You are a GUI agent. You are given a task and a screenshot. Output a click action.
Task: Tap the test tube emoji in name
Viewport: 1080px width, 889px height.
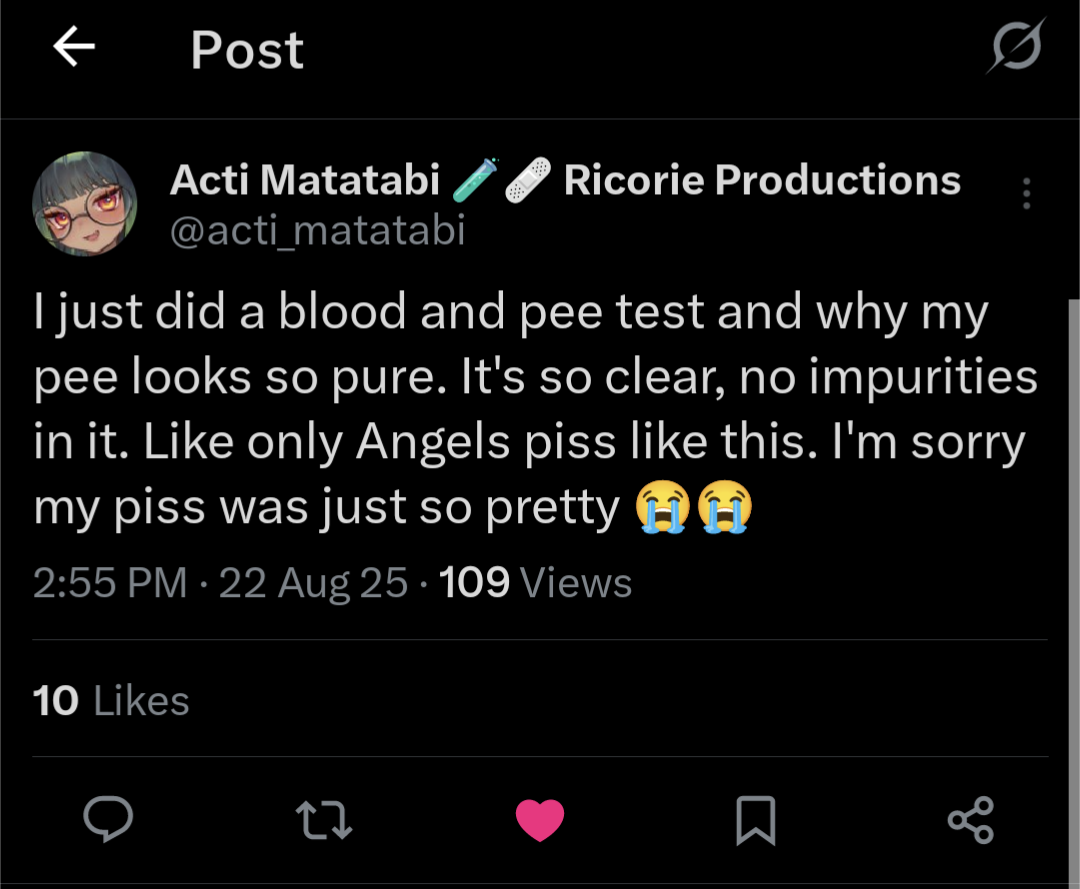(x=474, y=181)
